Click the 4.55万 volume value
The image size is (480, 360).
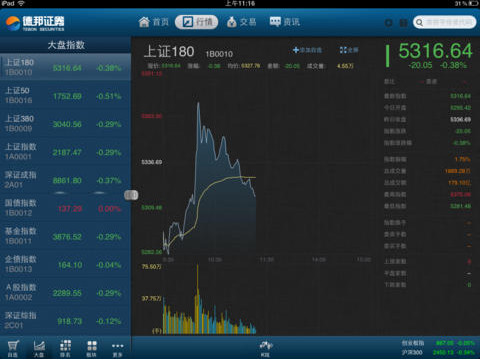(x=345, y=66)
